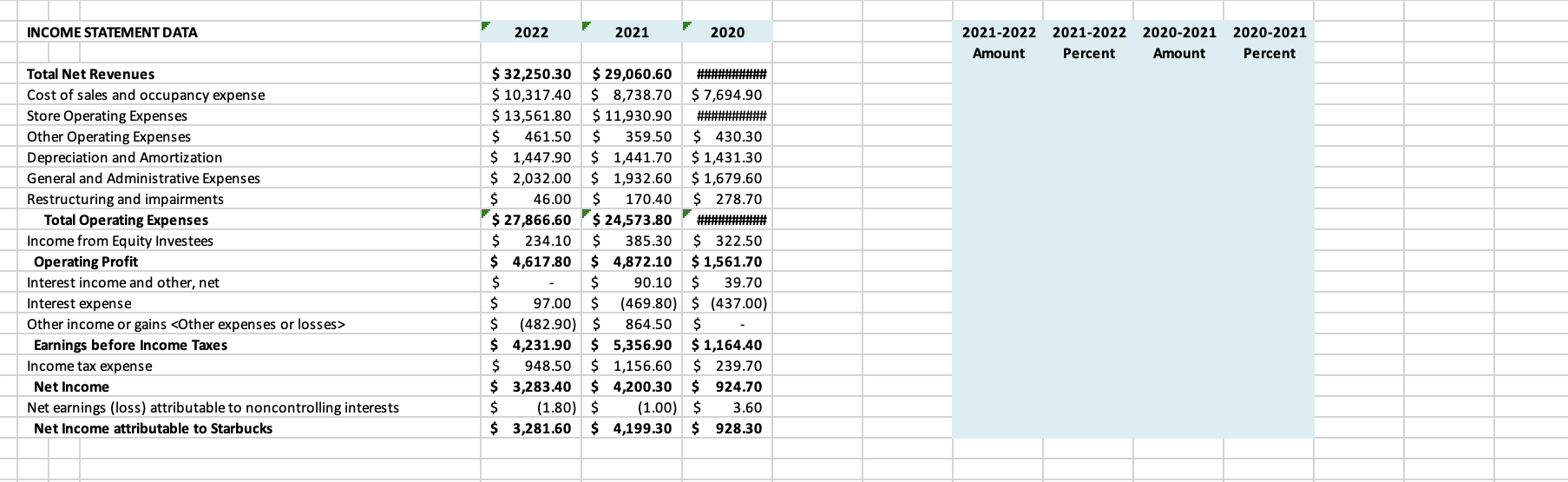This screenshot has height=482, width=1568.
Task: Click the 924.70 net income cell
Action: (x=727, y=386)
